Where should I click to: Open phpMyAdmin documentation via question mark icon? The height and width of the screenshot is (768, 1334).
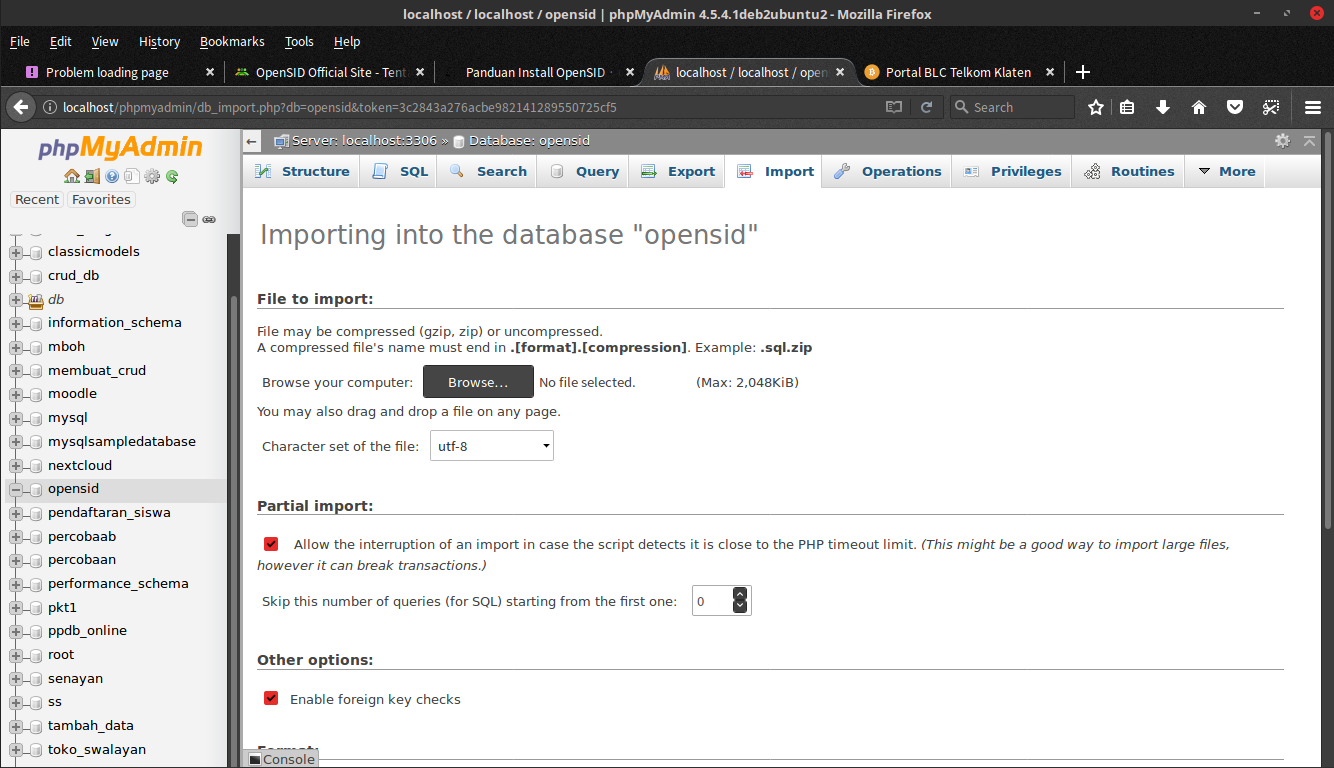tap(111, 176)
